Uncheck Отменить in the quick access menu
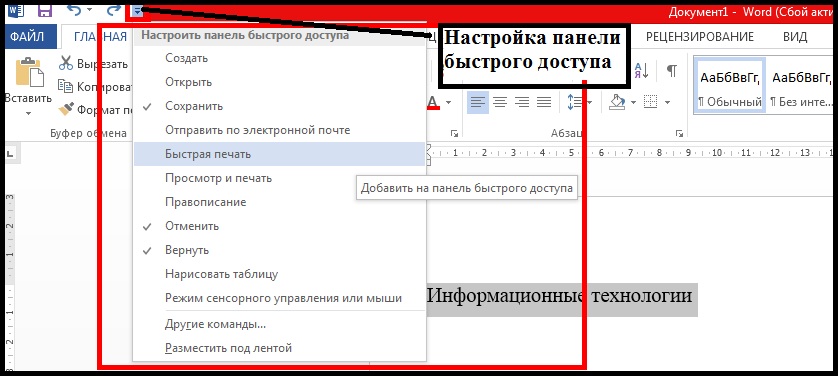 tap(280, 226)
